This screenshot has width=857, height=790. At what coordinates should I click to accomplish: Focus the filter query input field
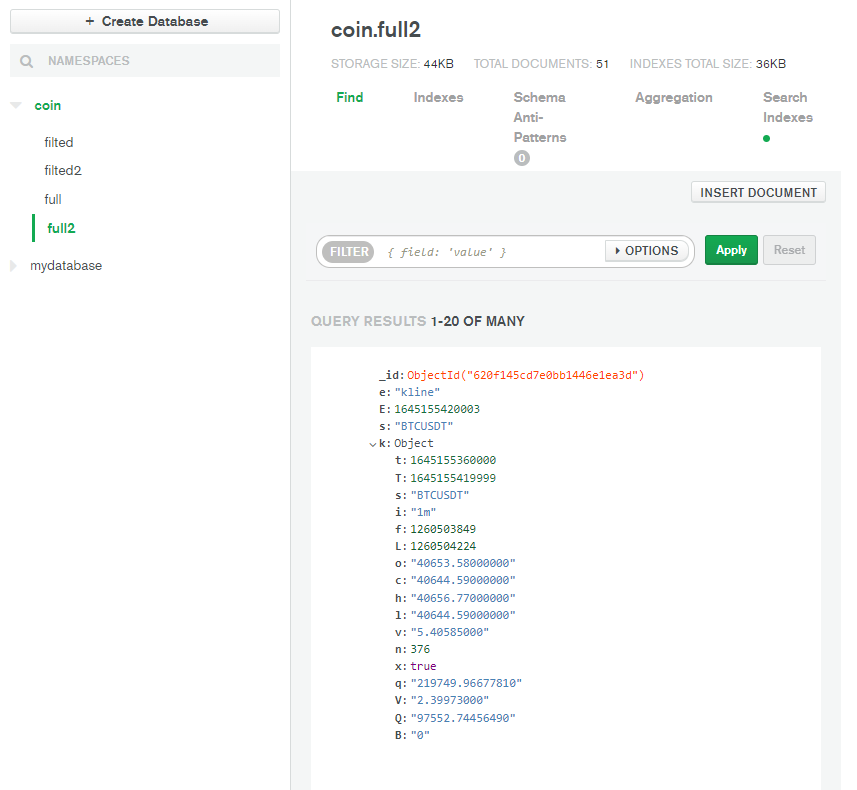[x=489, y=252]
